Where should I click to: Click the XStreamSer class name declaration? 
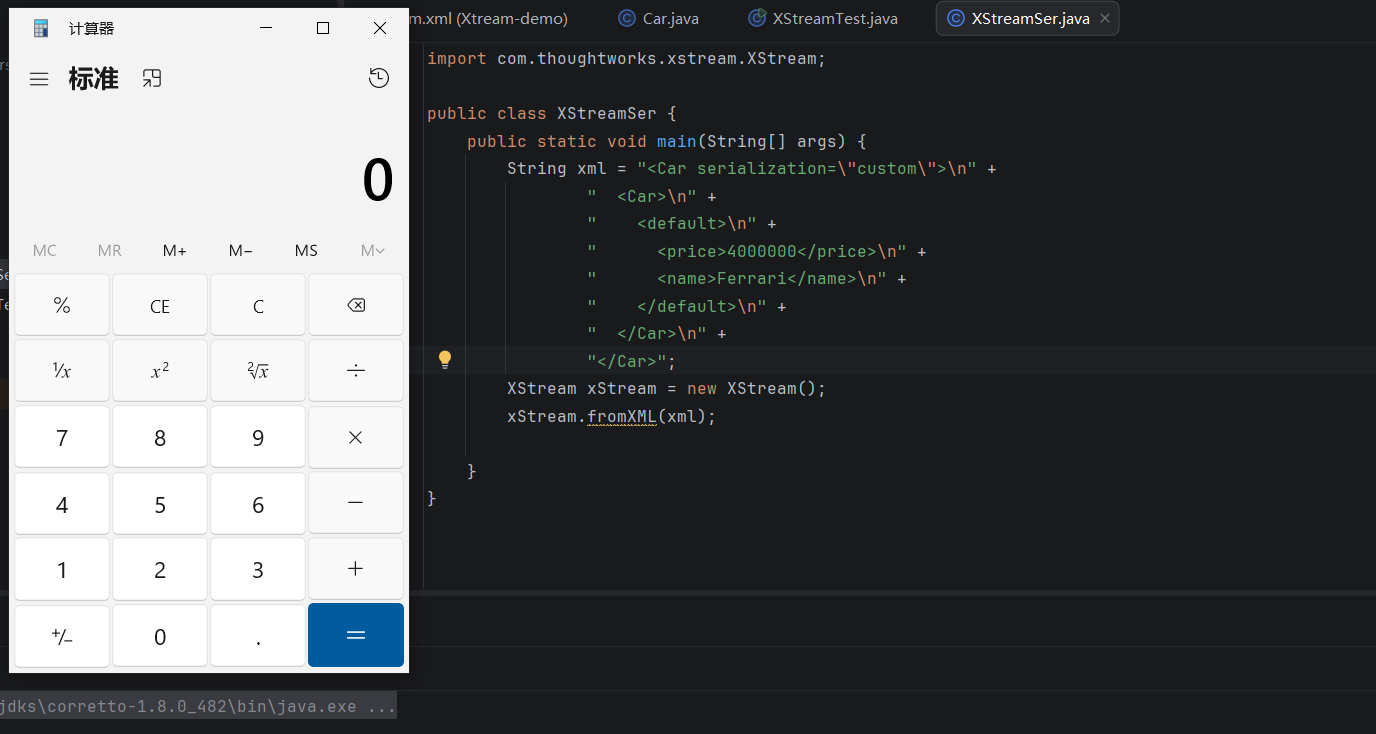(x=606, y=113)
